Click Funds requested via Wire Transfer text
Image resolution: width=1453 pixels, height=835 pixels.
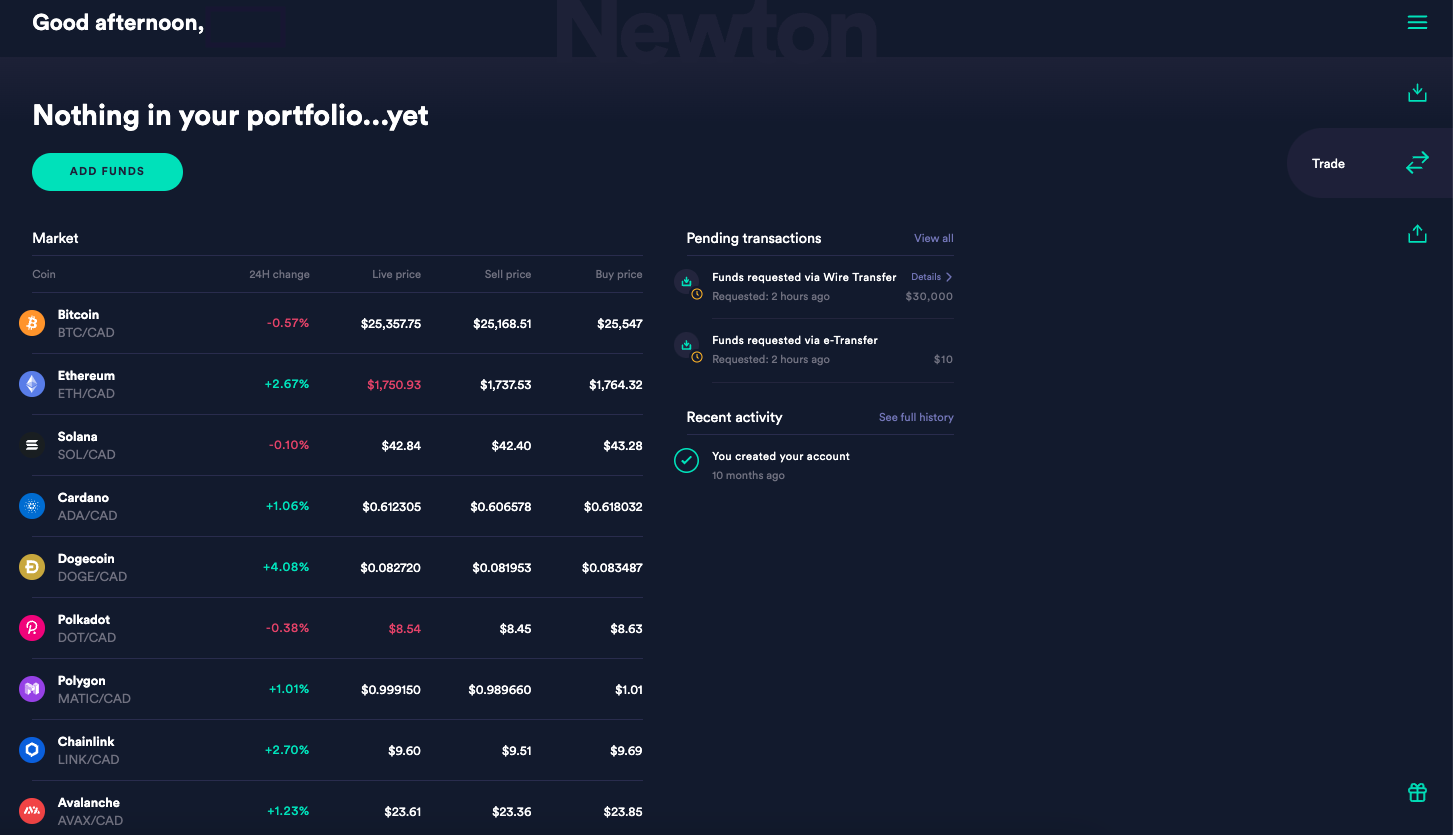pyautogui.click(x=804, y=277)
